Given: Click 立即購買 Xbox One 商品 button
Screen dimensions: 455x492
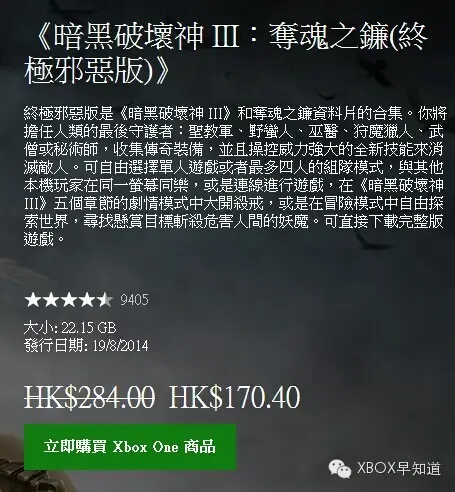Looking at the screenshot, I should coord(130,447).
